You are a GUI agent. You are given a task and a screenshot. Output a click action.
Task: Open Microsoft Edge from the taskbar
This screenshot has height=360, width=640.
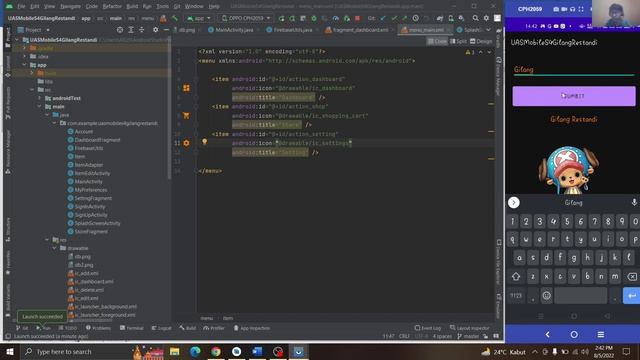coord(195,351)
